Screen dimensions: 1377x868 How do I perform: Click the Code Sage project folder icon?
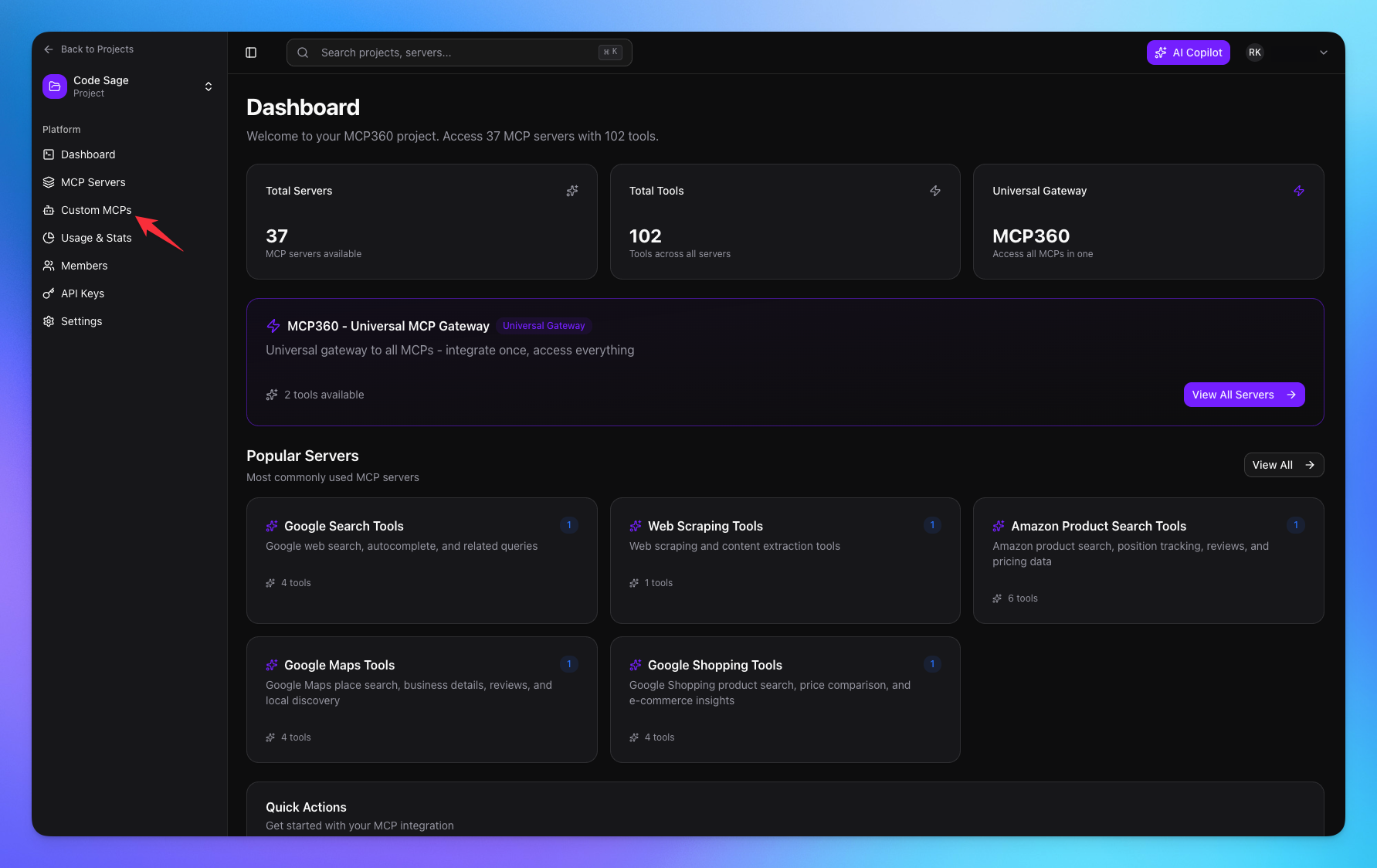pyautogui.click(x=55, y=86)
